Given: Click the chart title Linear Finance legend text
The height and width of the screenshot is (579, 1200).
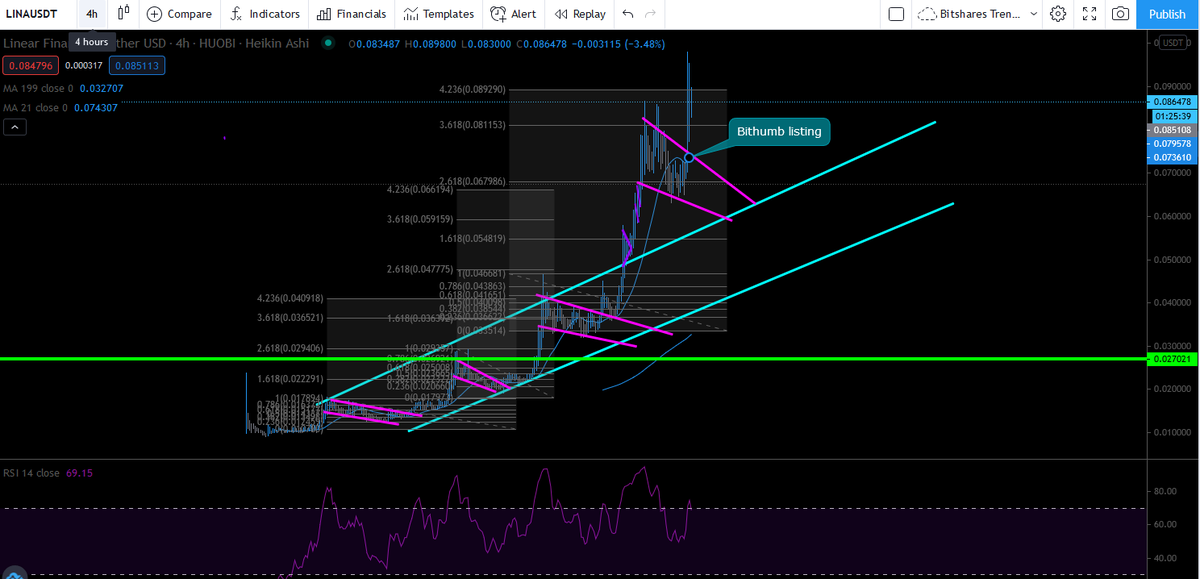Looking at the screenshot, I should [158, 44].
